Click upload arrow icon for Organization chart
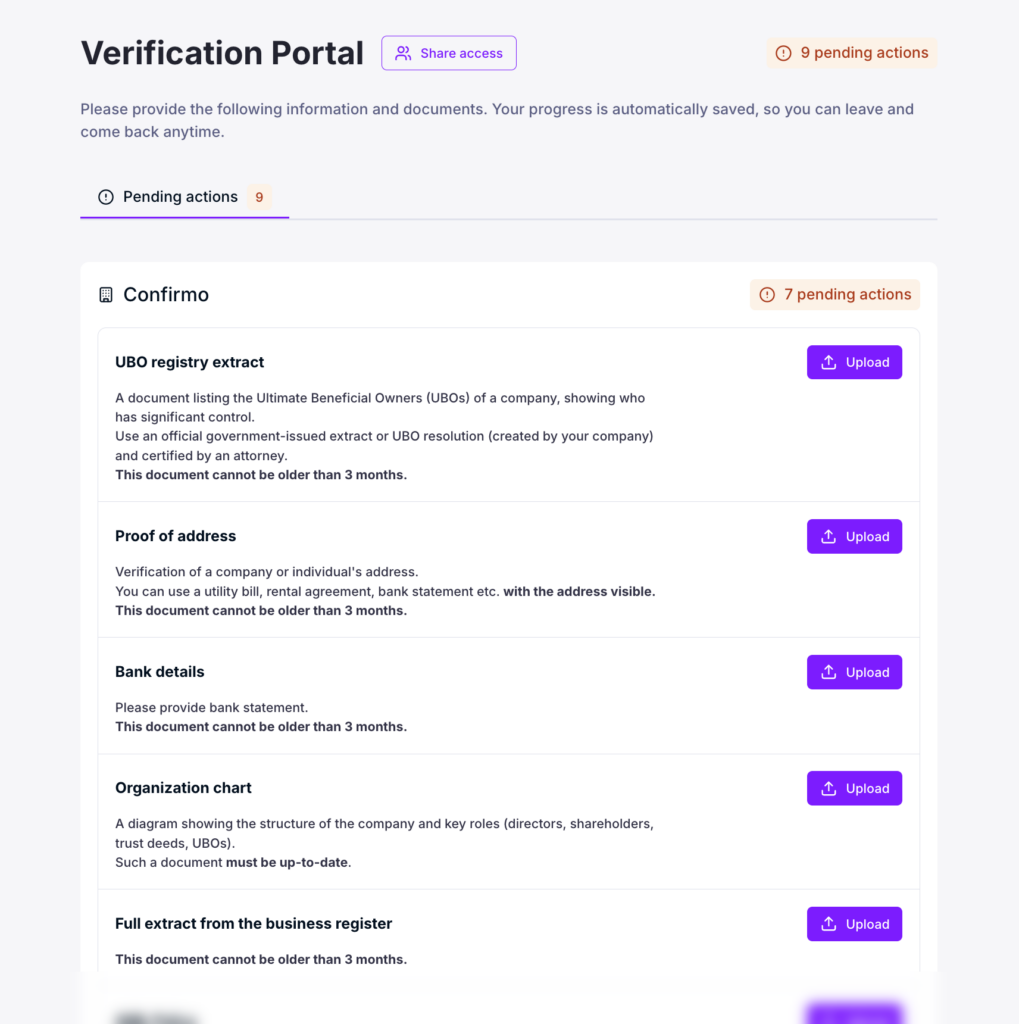1019x1024 pixels. pyautogui.click(x=828, y=788)
